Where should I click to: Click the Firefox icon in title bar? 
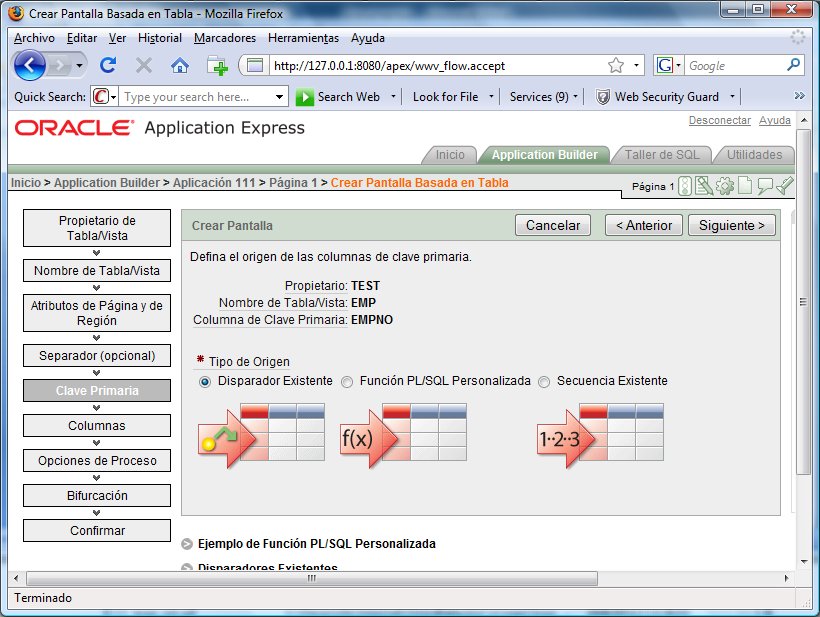[16, 13]
